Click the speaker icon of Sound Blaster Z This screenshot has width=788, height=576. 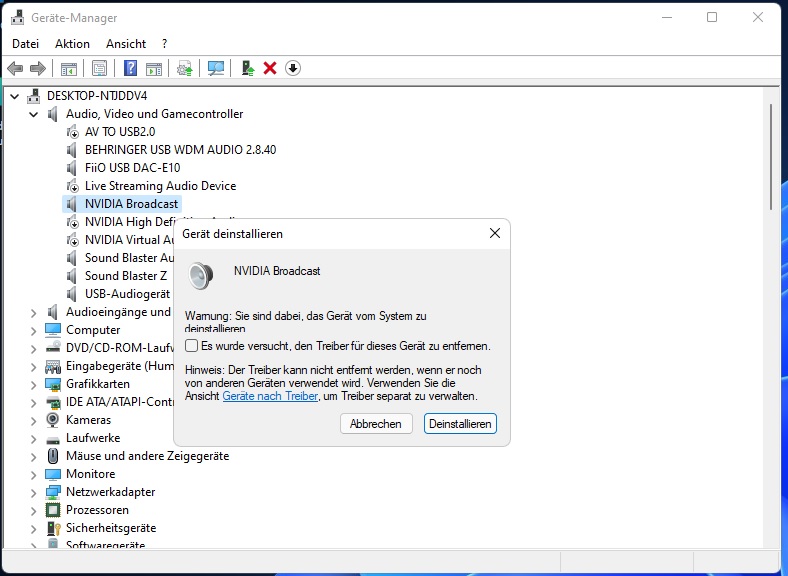[x=73, y=276]
